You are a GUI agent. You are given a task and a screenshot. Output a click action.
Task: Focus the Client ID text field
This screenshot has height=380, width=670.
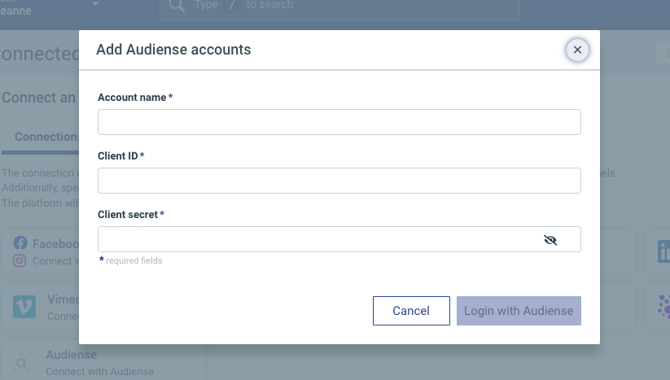[339, 180]
